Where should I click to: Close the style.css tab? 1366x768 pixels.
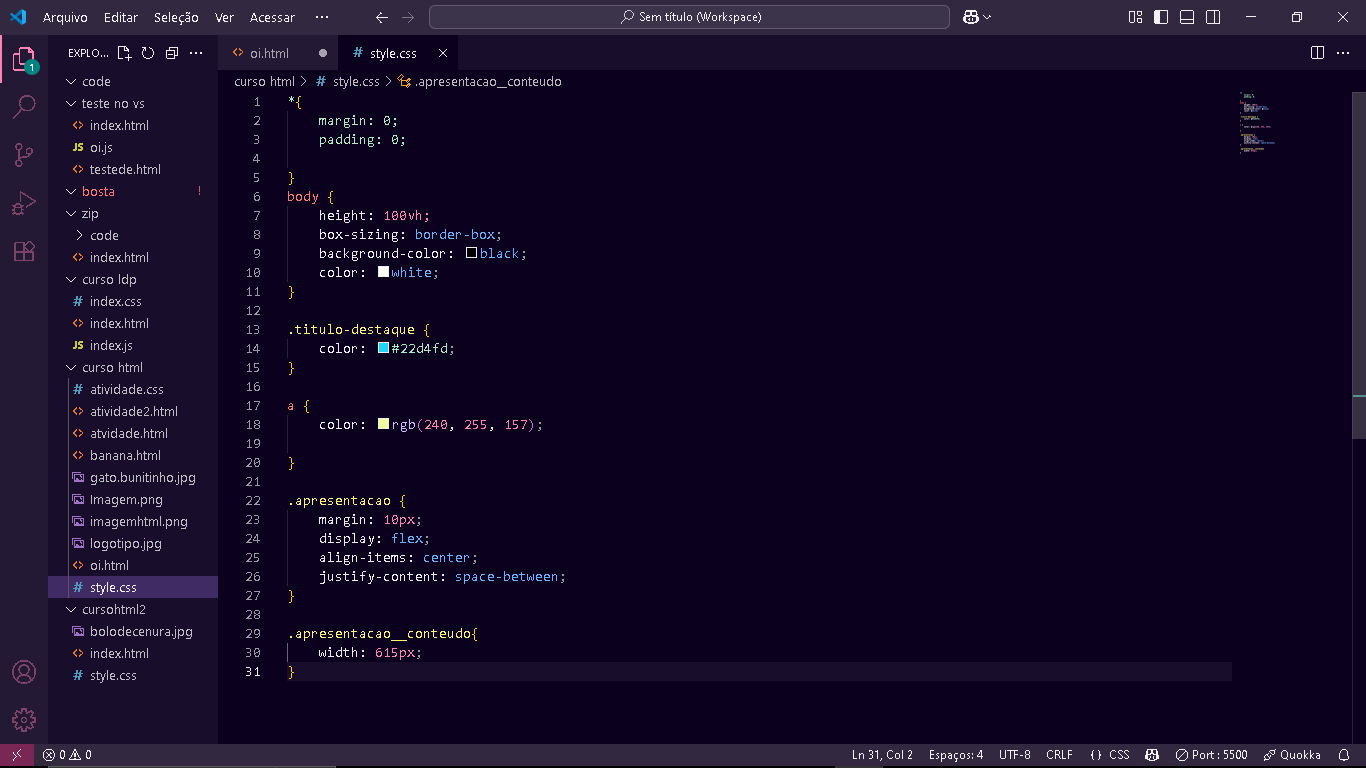click(443, 53)
